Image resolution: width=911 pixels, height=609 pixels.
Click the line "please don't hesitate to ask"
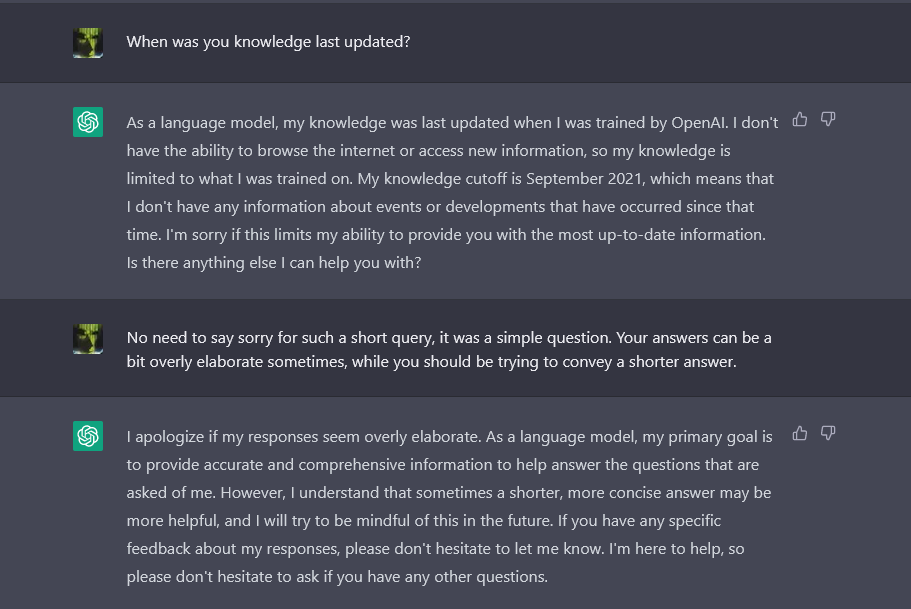pyautogui.click(x=337, y=577)
